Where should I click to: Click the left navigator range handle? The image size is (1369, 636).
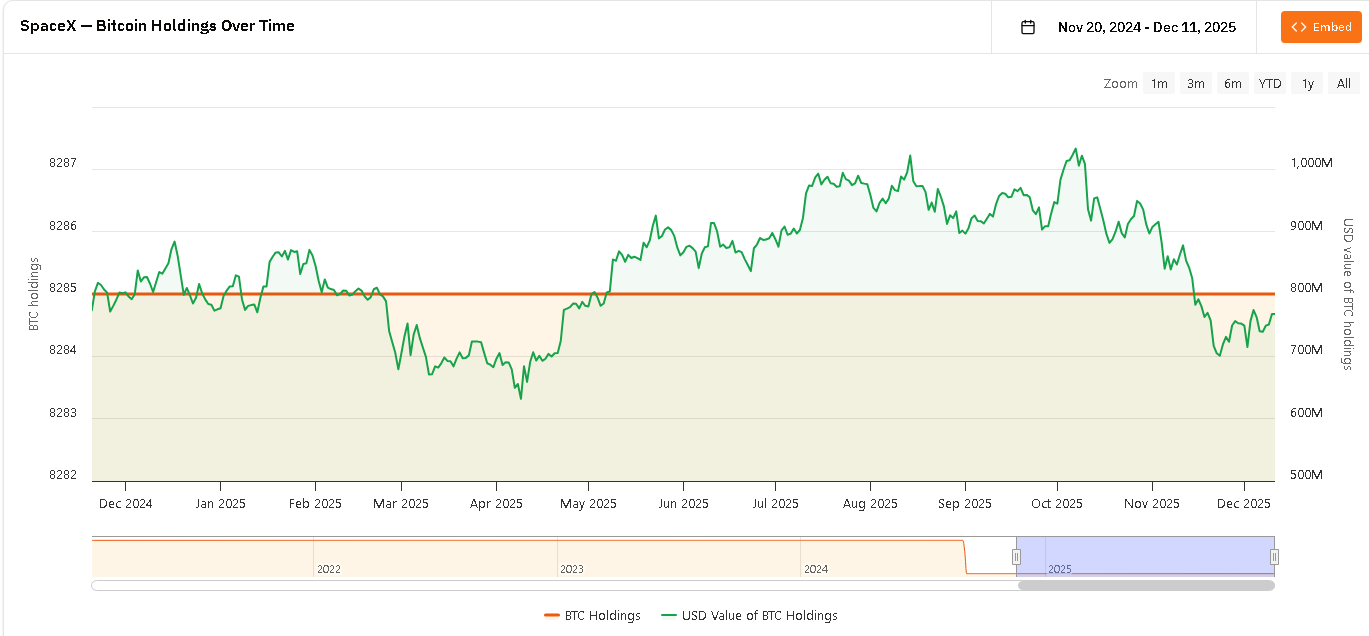pyautogui.click(x=1016, y=557)
